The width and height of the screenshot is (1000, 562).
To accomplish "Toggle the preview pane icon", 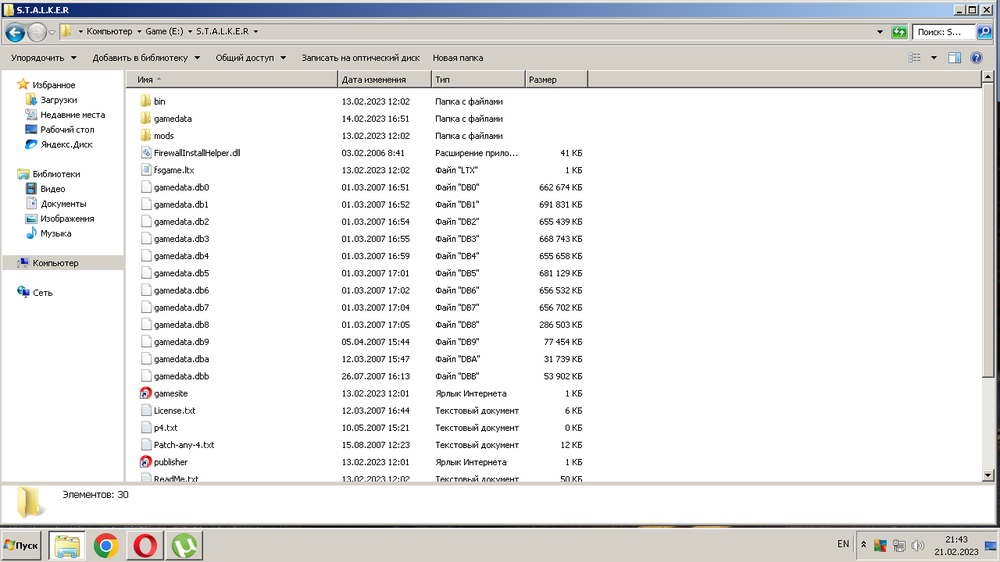I will click(x=954, y=58).
